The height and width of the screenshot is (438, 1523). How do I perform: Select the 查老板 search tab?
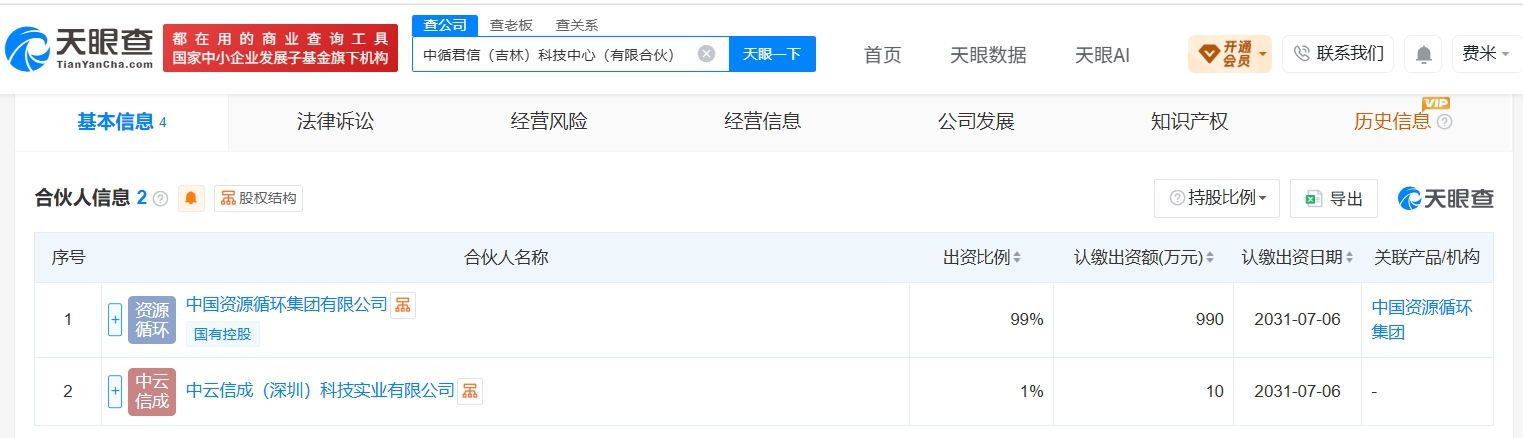pyautogui.click(x=511, y=25)
